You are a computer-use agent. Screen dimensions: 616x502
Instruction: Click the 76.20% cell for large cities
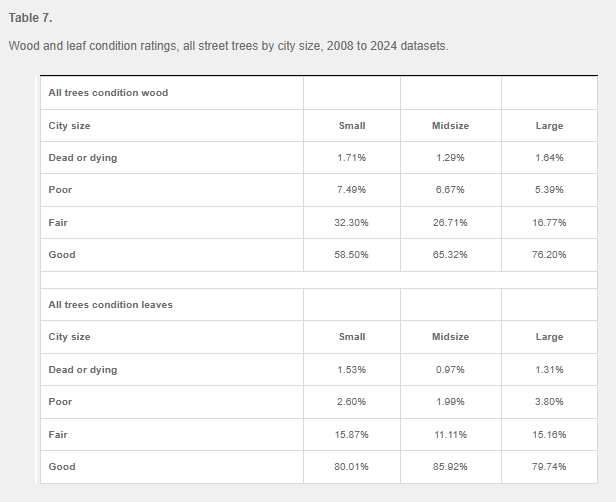(549, 255)
